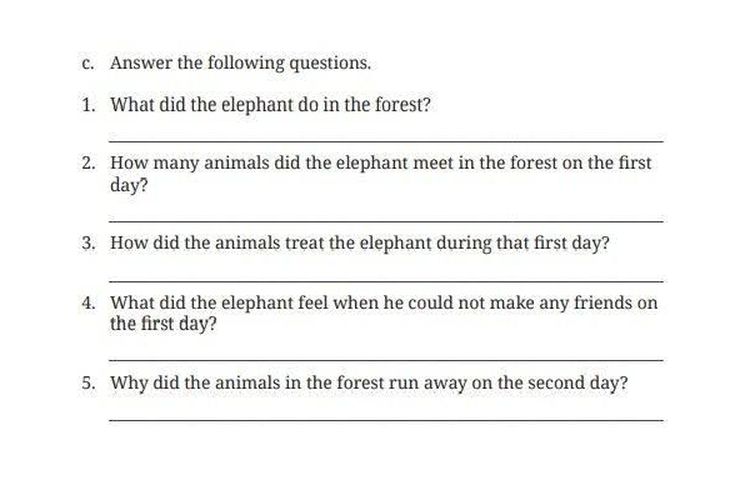Click 'the first day?' ending question 4
Image resolution: width=750 pixels, height=500 pixels.
pyautogui.click(x=163, y=324)
